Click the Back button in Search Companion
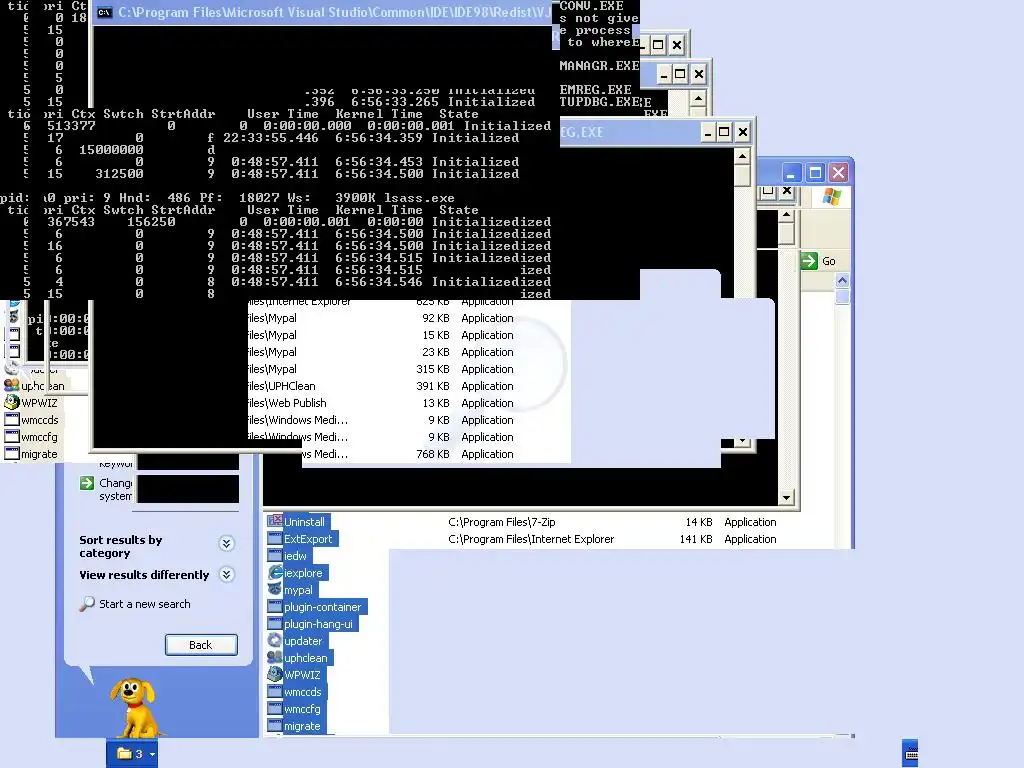This screenshot has height=768, width=1024. click(201, 645)
